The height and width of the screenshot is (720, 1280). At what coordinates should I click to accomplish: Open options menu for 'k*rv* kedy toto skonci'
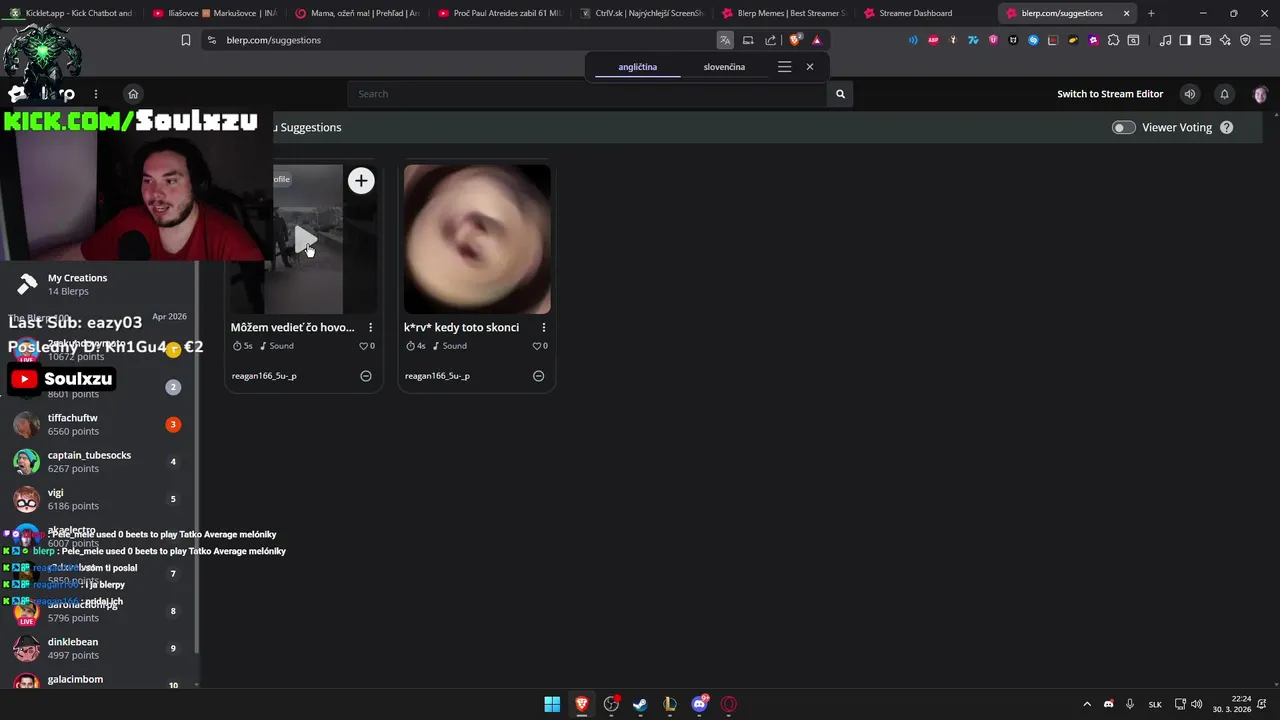pyautogui.click(x=544, y=327)
